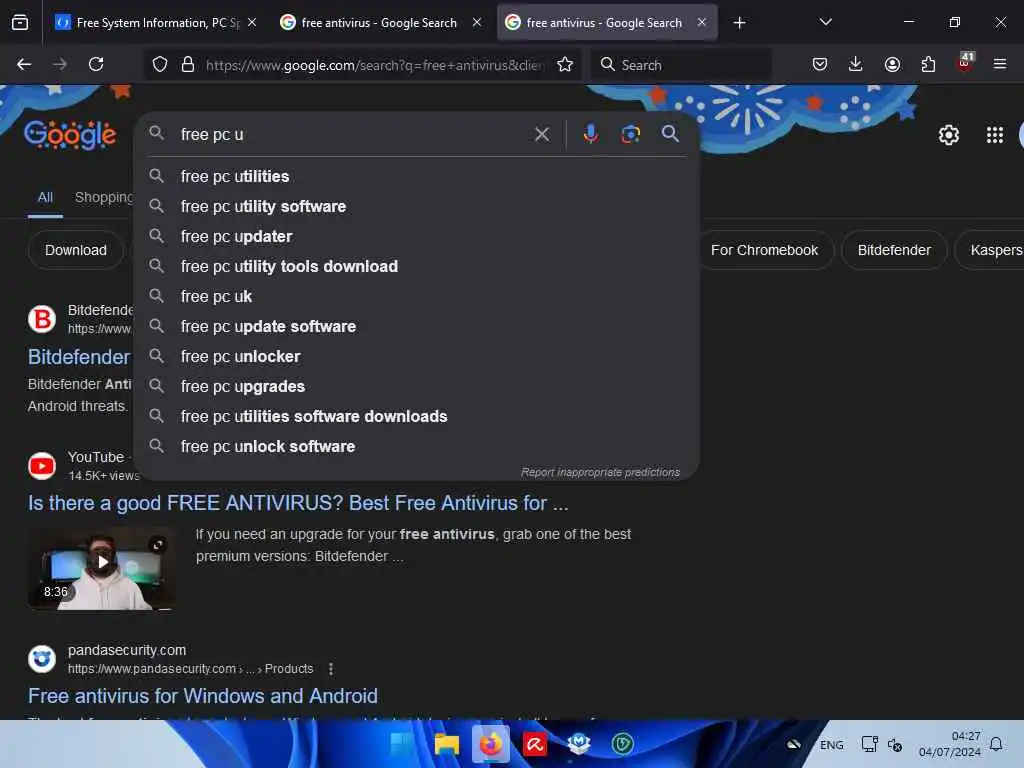This screenshot has width=1024, height=768.
Task: Open the Firefox downloads panel
Action: click(856, 64)
